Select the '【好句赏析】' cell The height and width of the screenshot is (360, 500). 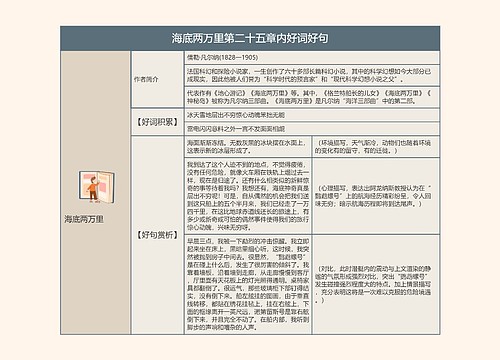pos(157,235)
